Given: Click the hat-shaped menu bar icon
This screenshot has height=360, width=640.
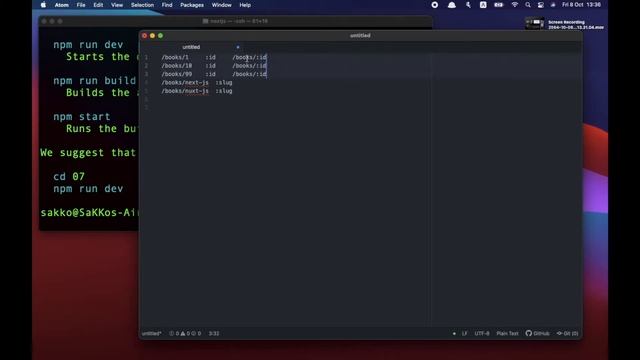Looking at the screenshot, I should (451, 5).
